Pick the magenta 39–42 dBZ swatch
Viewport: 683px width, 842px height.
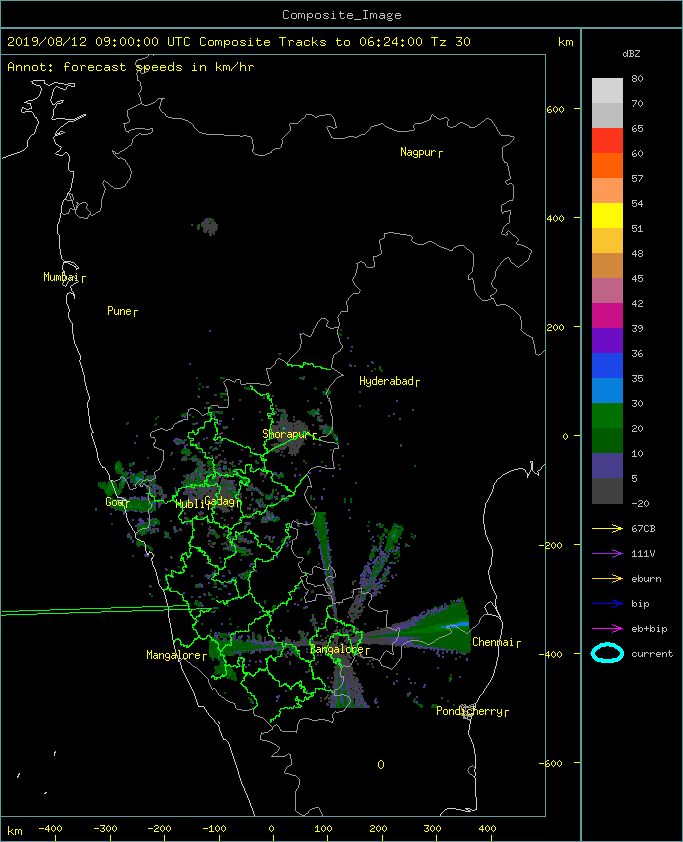pos(607,315)
